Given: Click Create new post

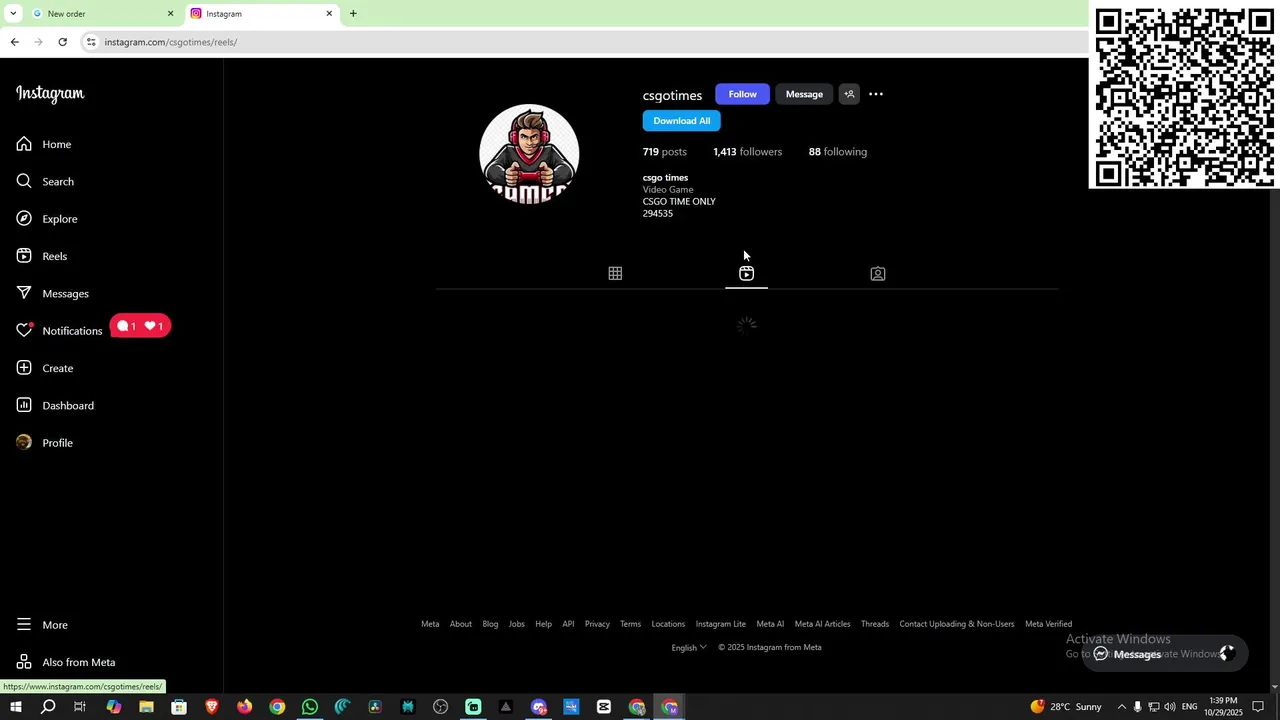Looking at the screenshot, I should (45, 368).
